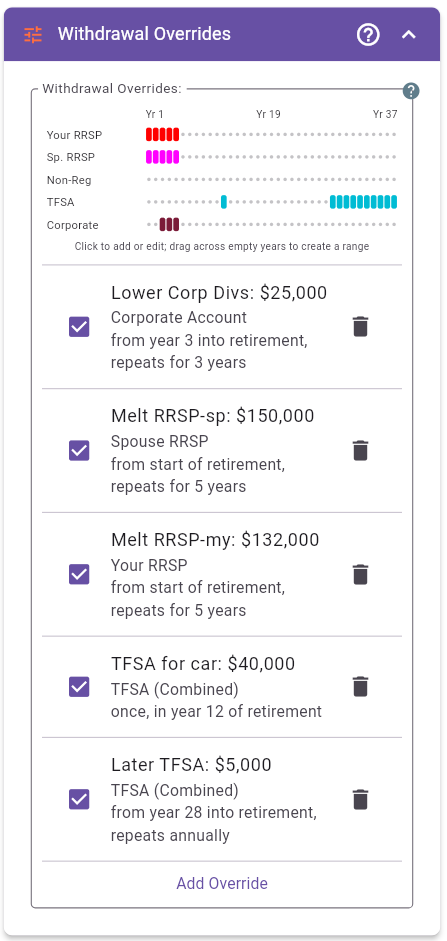Click the sliders icon beside panel title
The width and height of the screenshot is (447, 941).
pyautogui.click(x=33, y=35)
